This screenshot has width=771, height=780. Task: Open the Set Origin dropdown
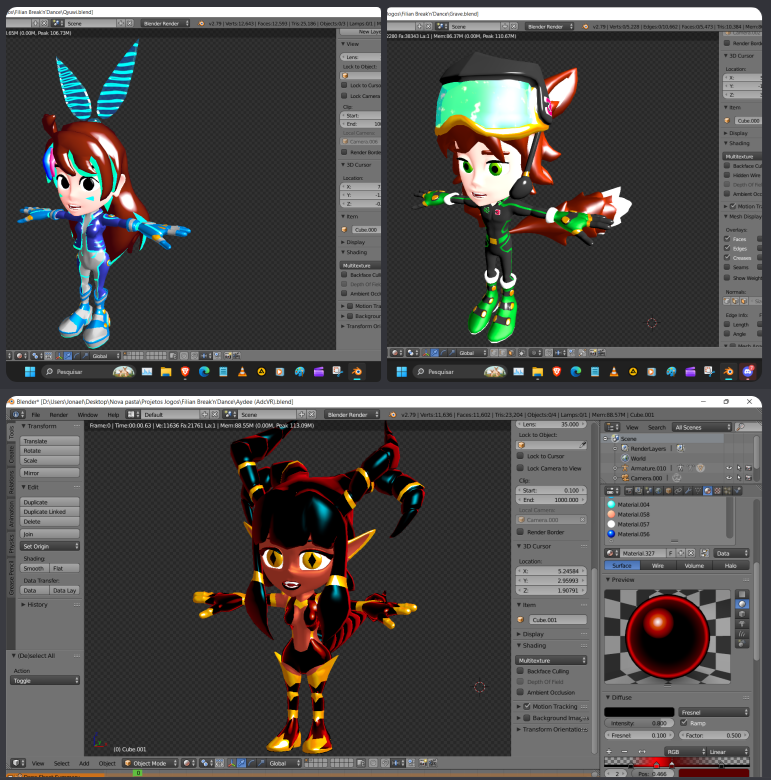coord(50,546)
